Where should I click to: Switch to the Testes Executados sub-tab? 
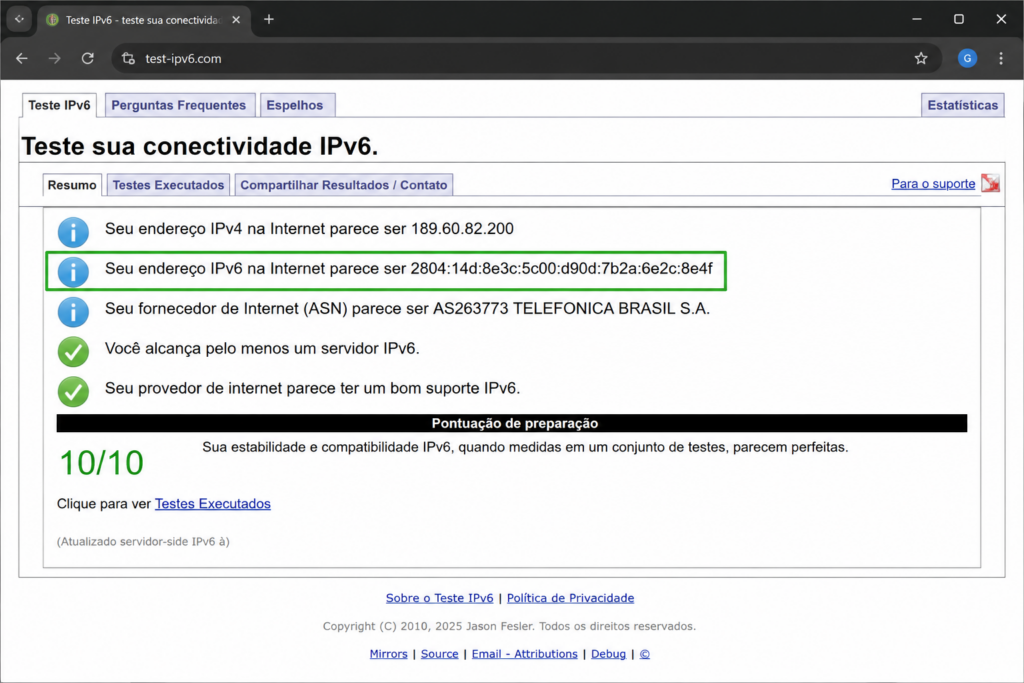(x=168, y=185)
